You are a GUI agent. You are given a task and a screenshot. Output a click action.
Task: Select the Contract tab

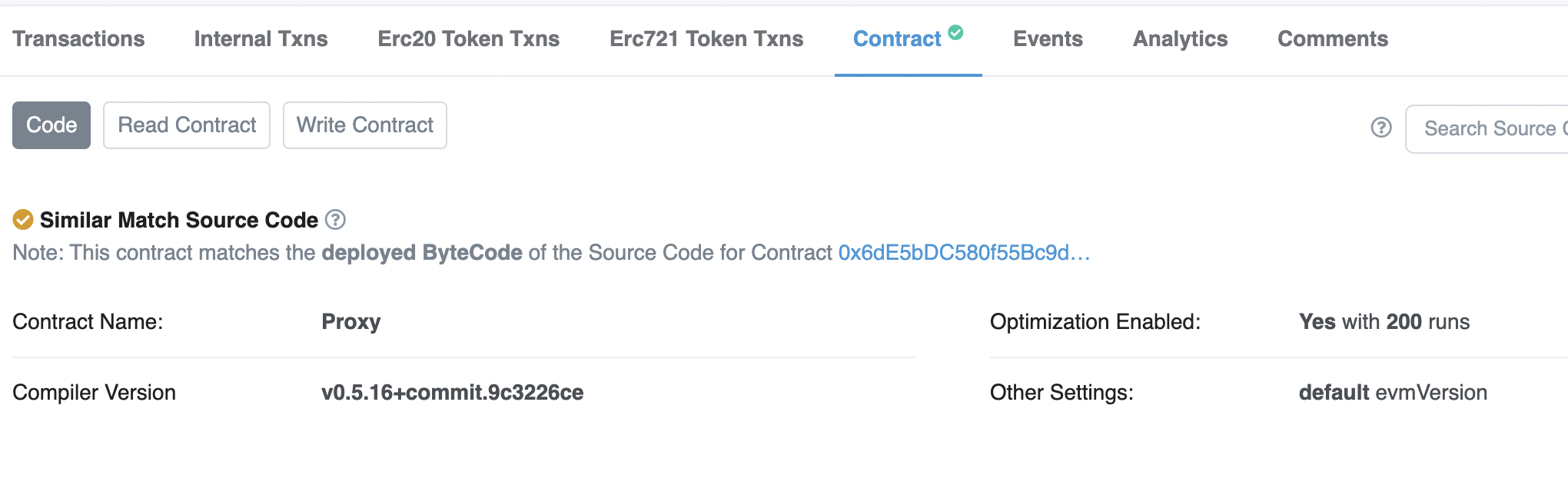[897, 39]
